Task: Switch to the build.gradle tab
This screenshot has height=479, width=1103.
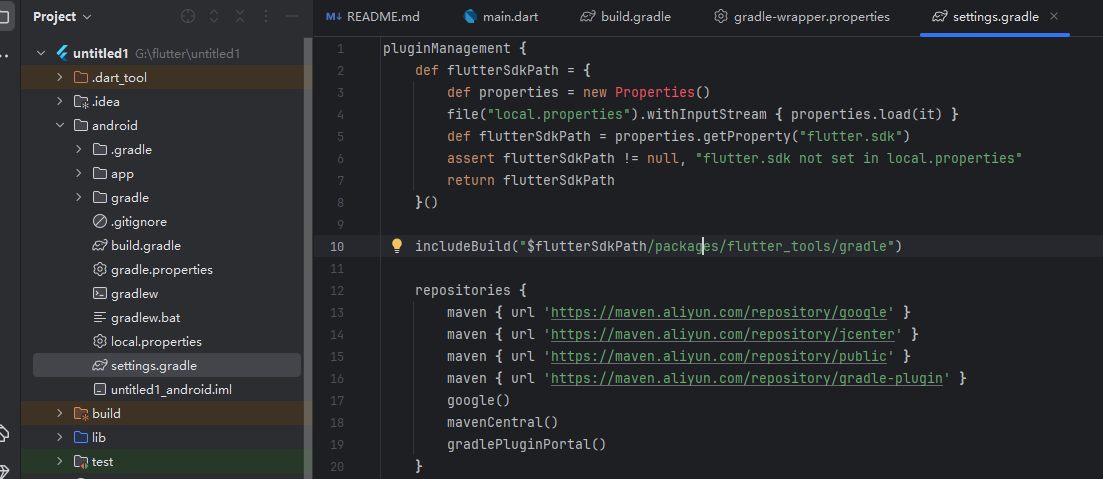Action: (625, 17)
